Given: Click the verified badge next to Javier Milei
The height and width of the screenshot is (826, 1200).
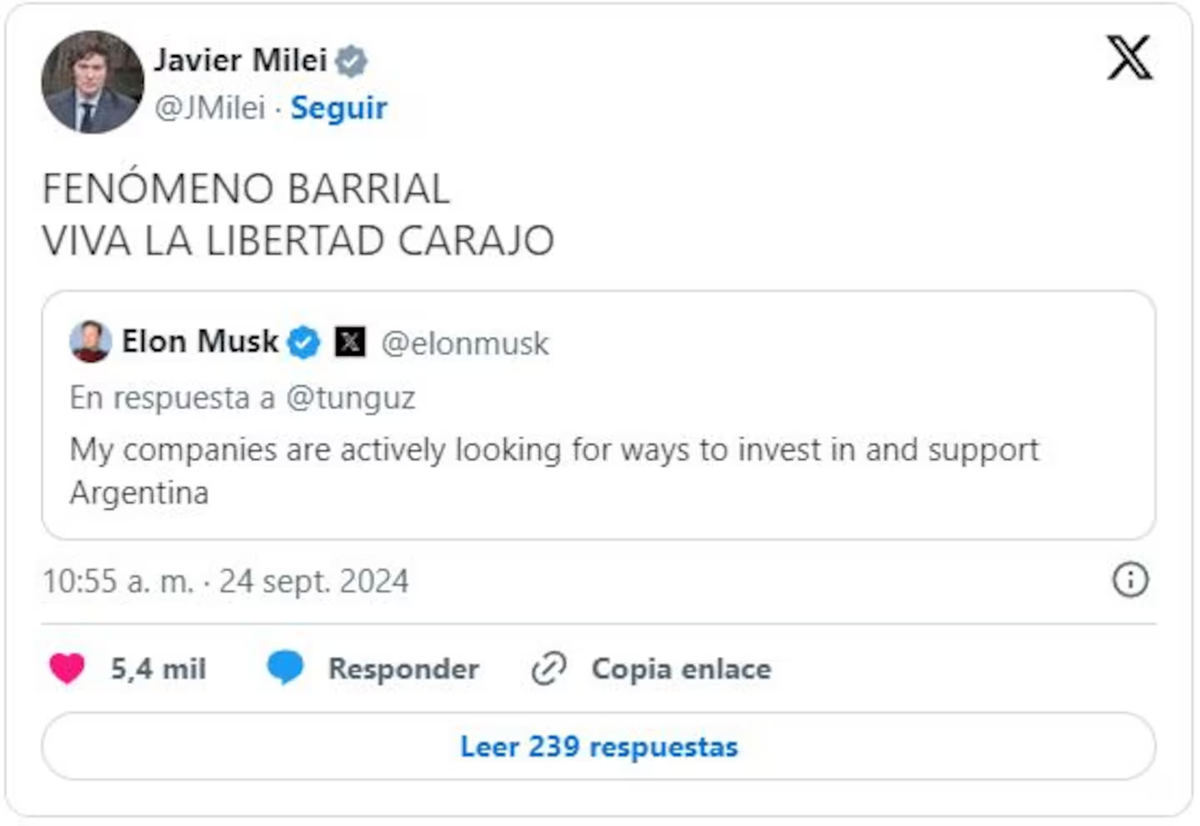Looking at the screenshot, I should (351, 62).
